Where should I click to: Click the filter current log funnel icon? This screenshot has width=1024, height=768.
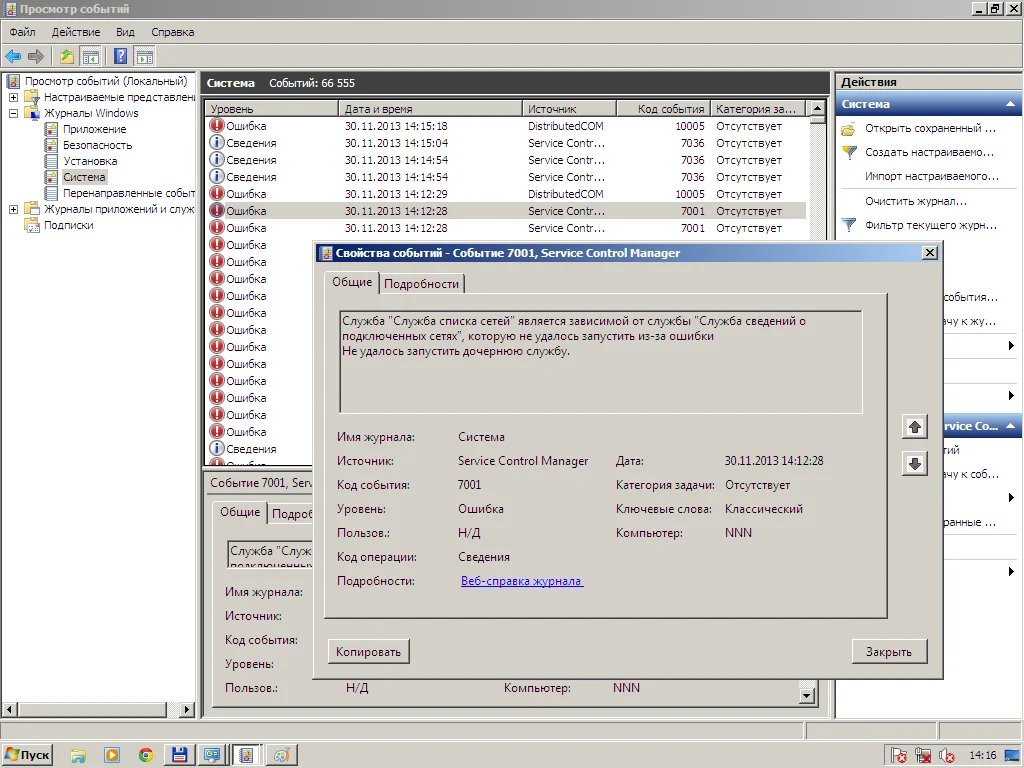coord(849,225)
